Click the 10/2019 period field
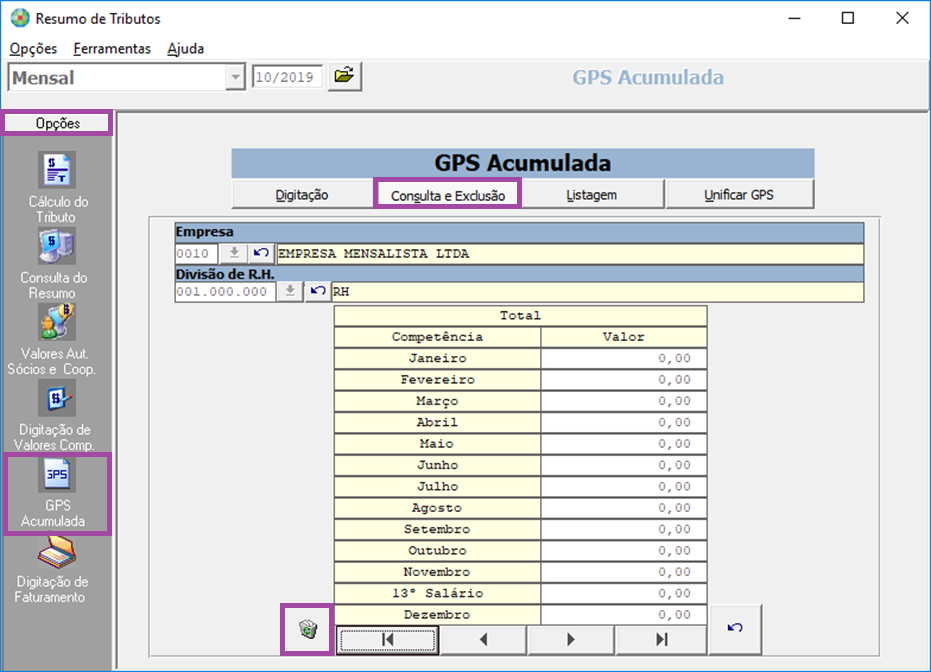Viewport: 931px width, 672px height. pyautogui.click(x=287, y=77)
